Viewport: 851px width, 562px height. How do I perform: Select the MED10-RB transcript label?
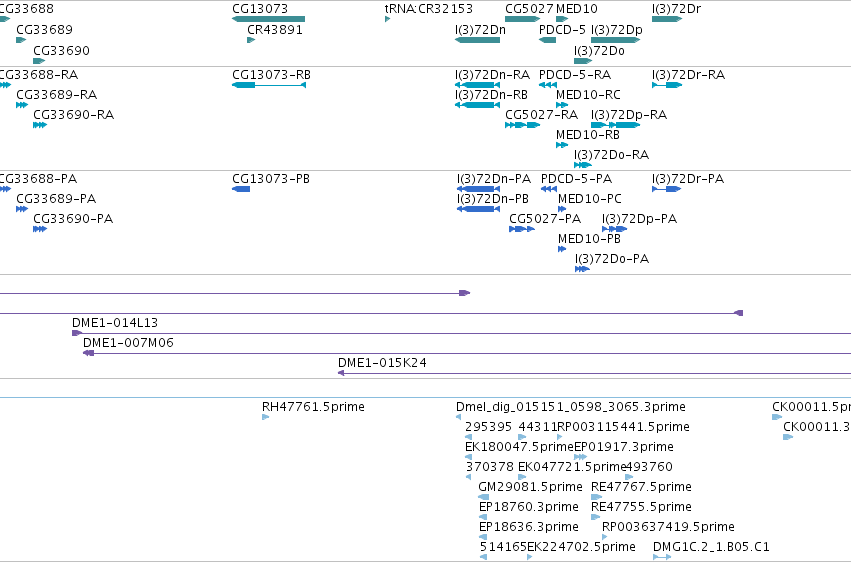pyautogui.click(x=588, y=135)
